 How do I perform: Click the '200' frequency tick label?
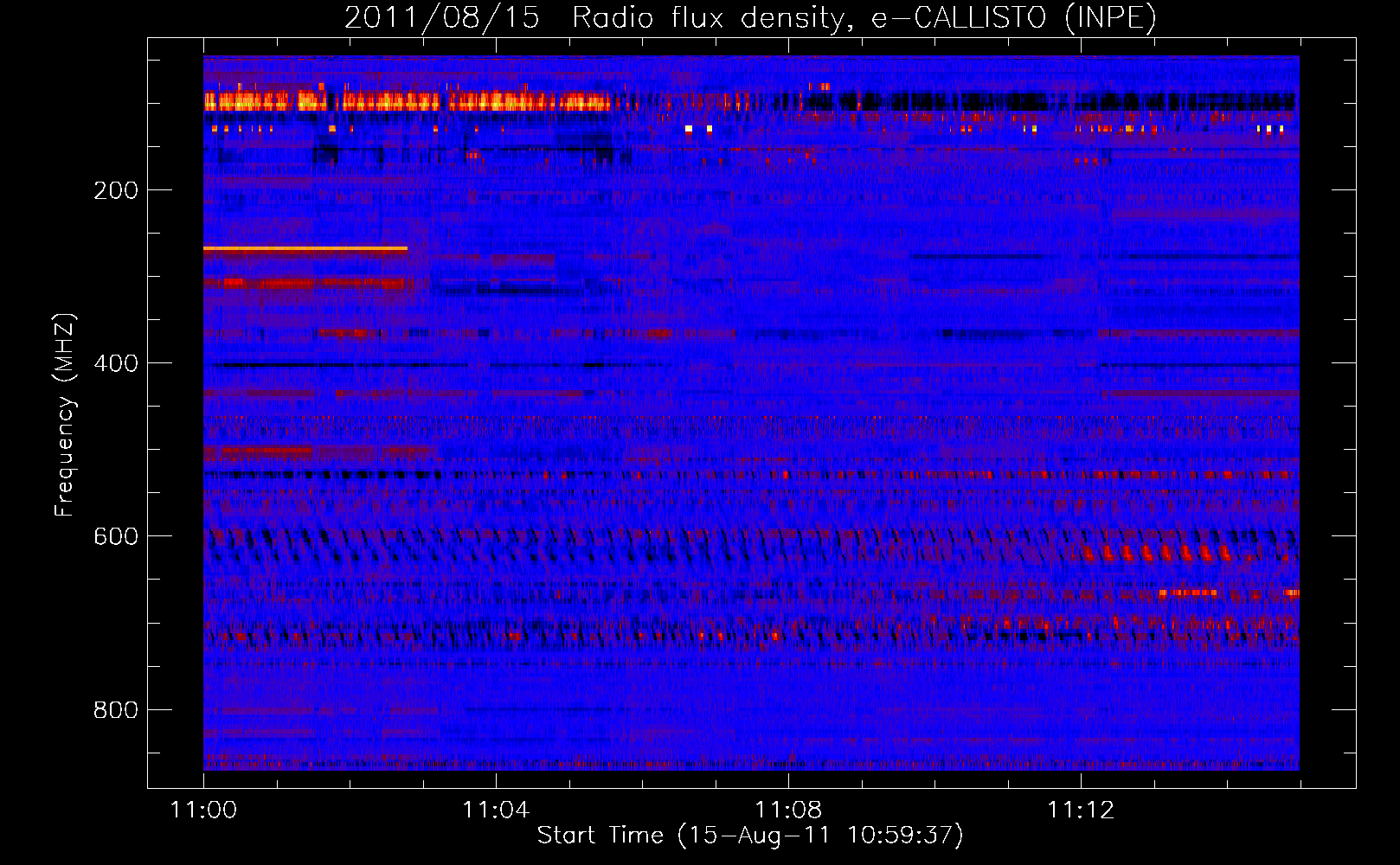point(116,190)
